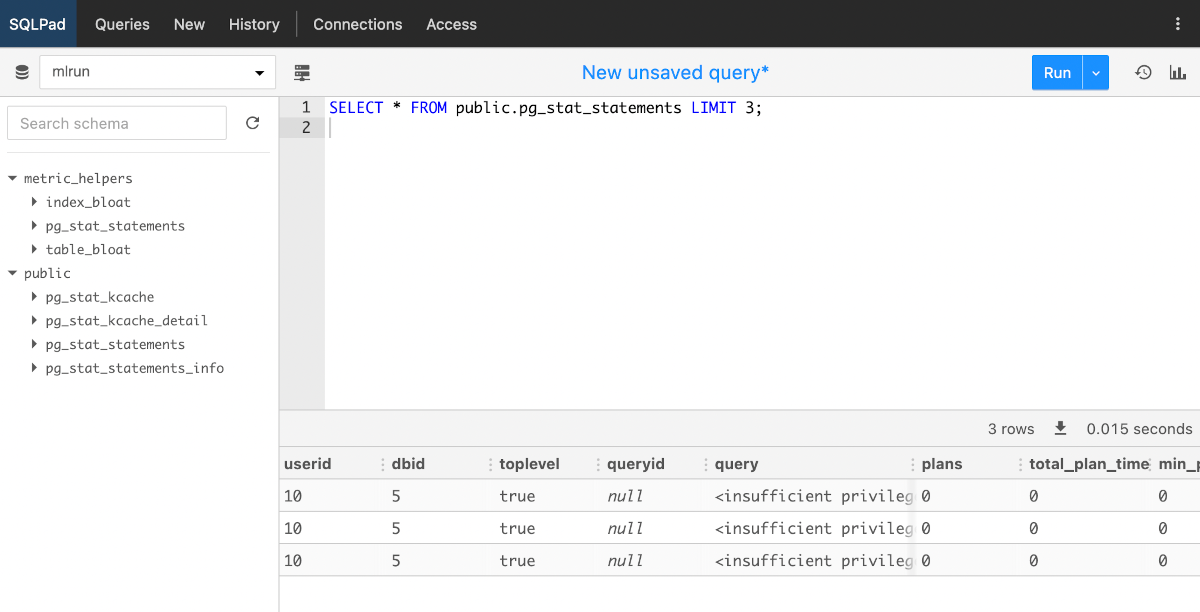Open the History menu
Viewport: 1200px width, 612px height.
[253, 24]
